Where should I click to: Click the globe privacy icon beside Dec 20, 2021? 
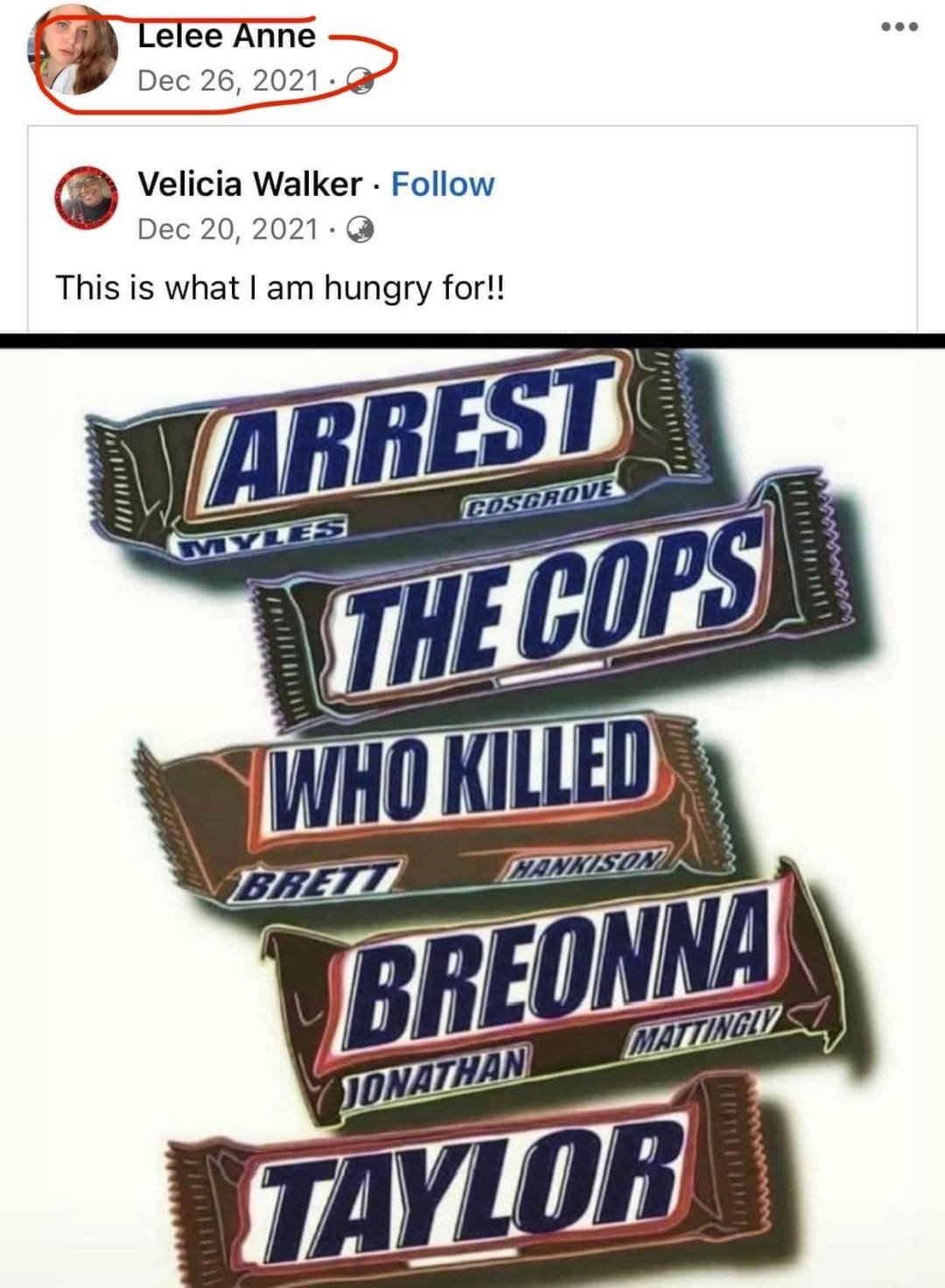pyautogui.click(x=360, y=229)
